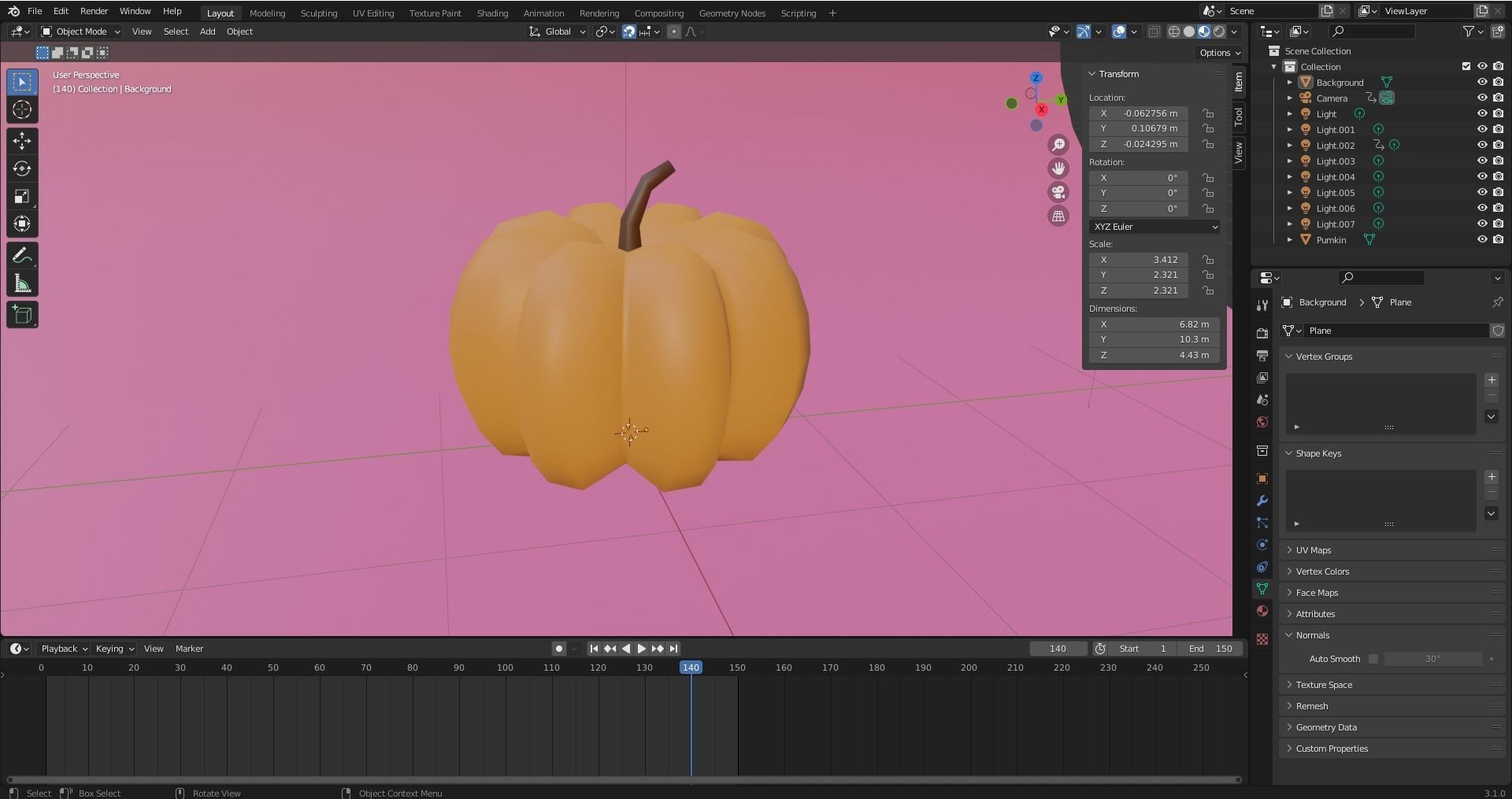This screenshot has height=799, width=1512.
Task: Toggle X-Ray view
Action: [x=1154, y=31]
